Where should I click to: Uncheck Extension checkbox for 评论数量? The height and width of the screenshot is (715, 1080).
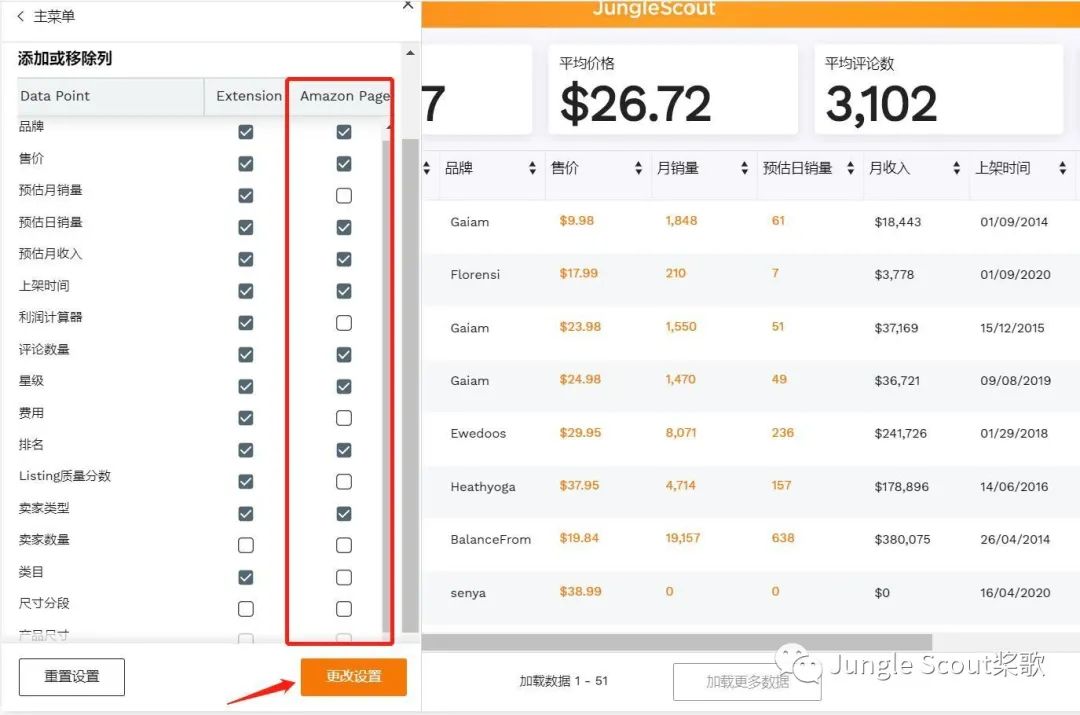[x=246, y=355]
